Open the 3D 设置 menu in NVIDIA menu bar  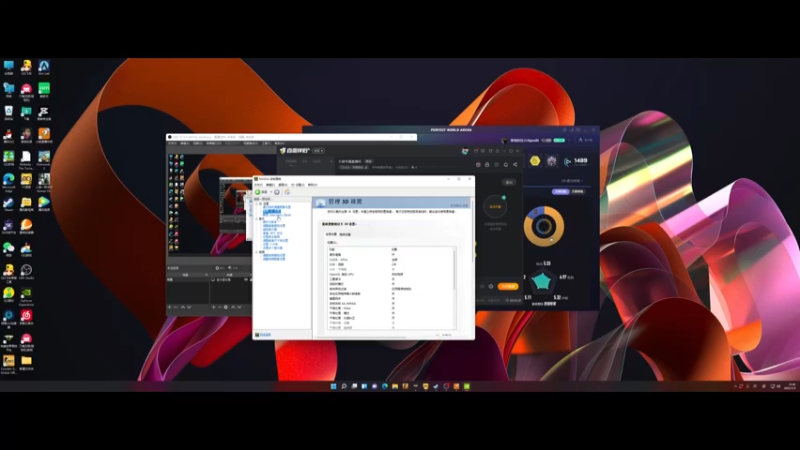coord(297,185)
